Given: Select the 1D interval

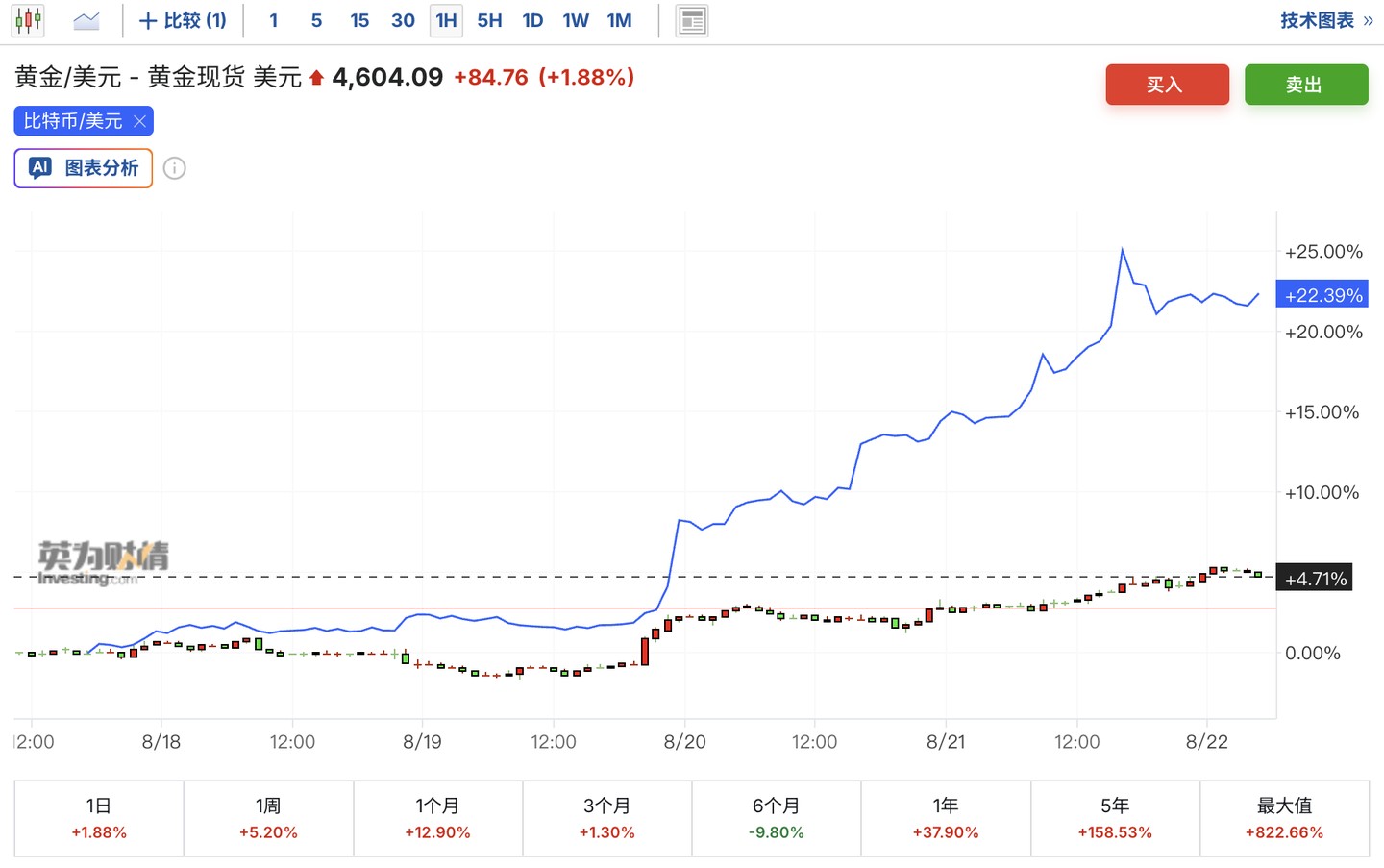Looking at the screenshot, I should [x=532, y=20].
